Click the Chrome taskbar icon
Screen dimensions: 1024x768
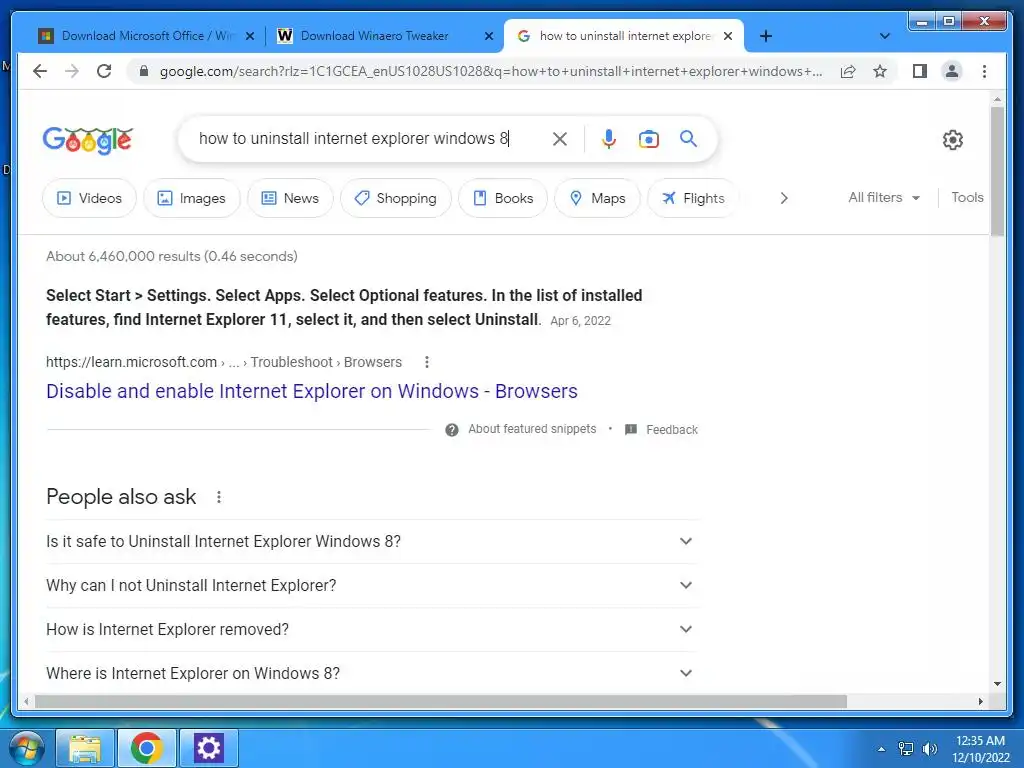146,748
